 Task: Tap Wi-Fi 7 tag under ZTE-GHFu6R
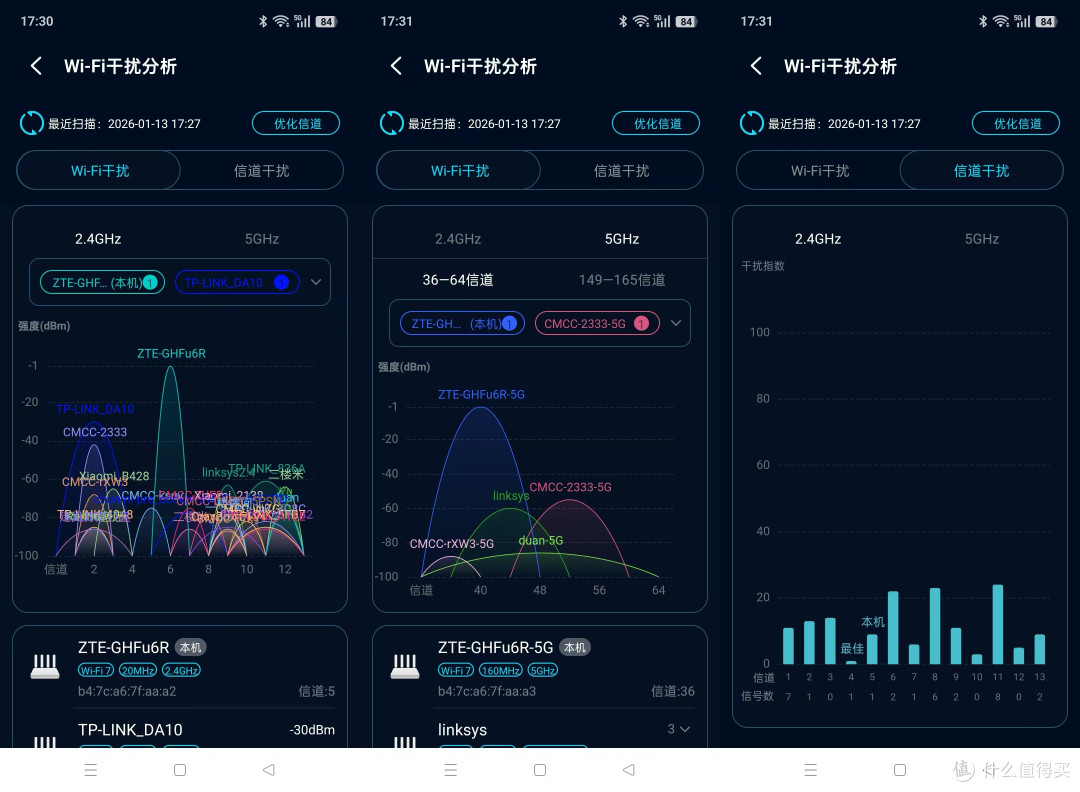(95, 670)
